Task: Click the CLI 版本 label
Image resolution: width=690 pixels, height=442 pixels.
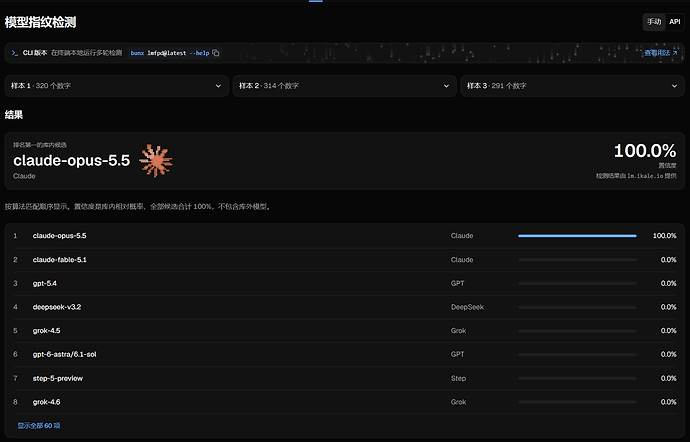Action: [35, 53]
